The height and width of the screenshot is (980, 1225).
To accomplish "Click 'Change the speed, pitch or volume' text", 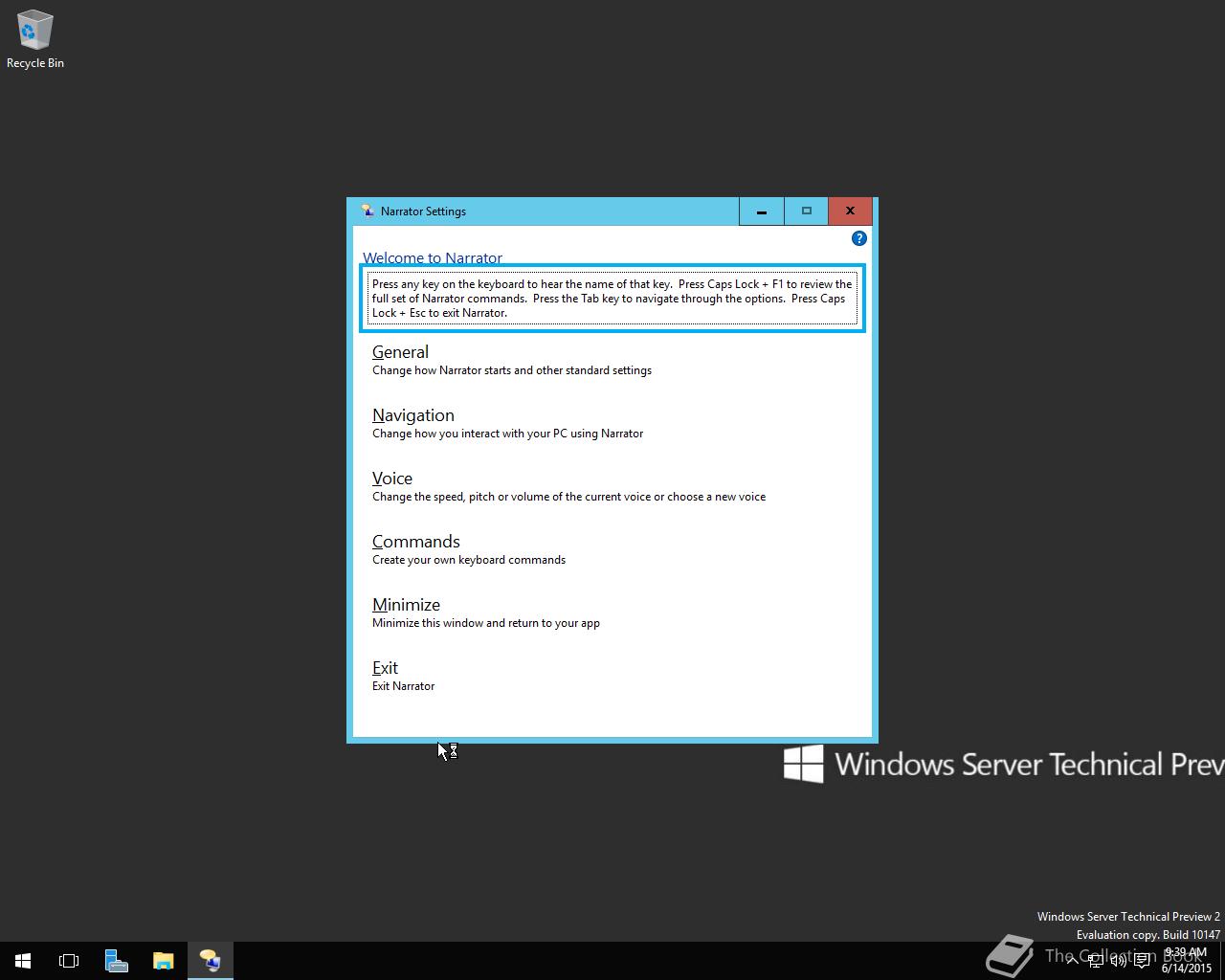I will (x=568, y=497).
